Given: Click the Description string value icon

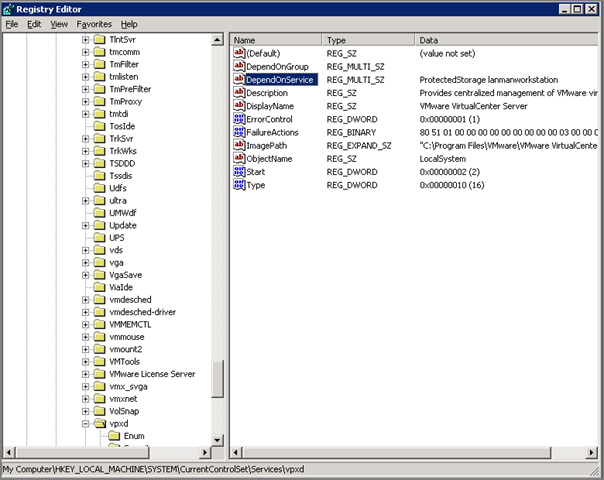Looking at the screenshot, I should [x=239, y=92].
